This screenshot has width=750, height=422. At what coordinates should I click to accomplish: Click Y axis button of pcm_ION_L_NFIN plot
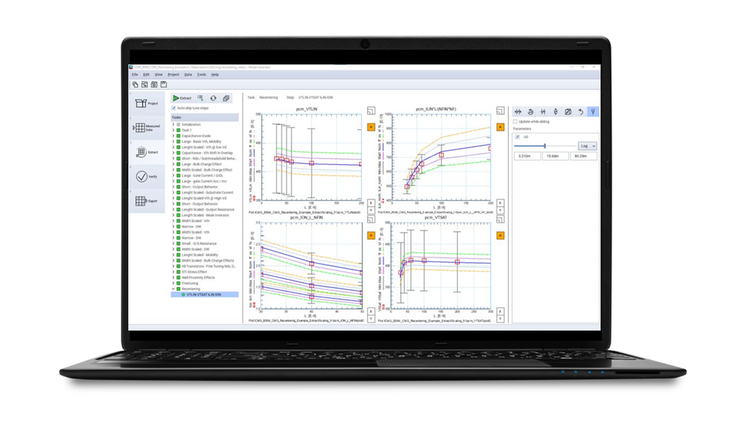(x=371, y=319)
